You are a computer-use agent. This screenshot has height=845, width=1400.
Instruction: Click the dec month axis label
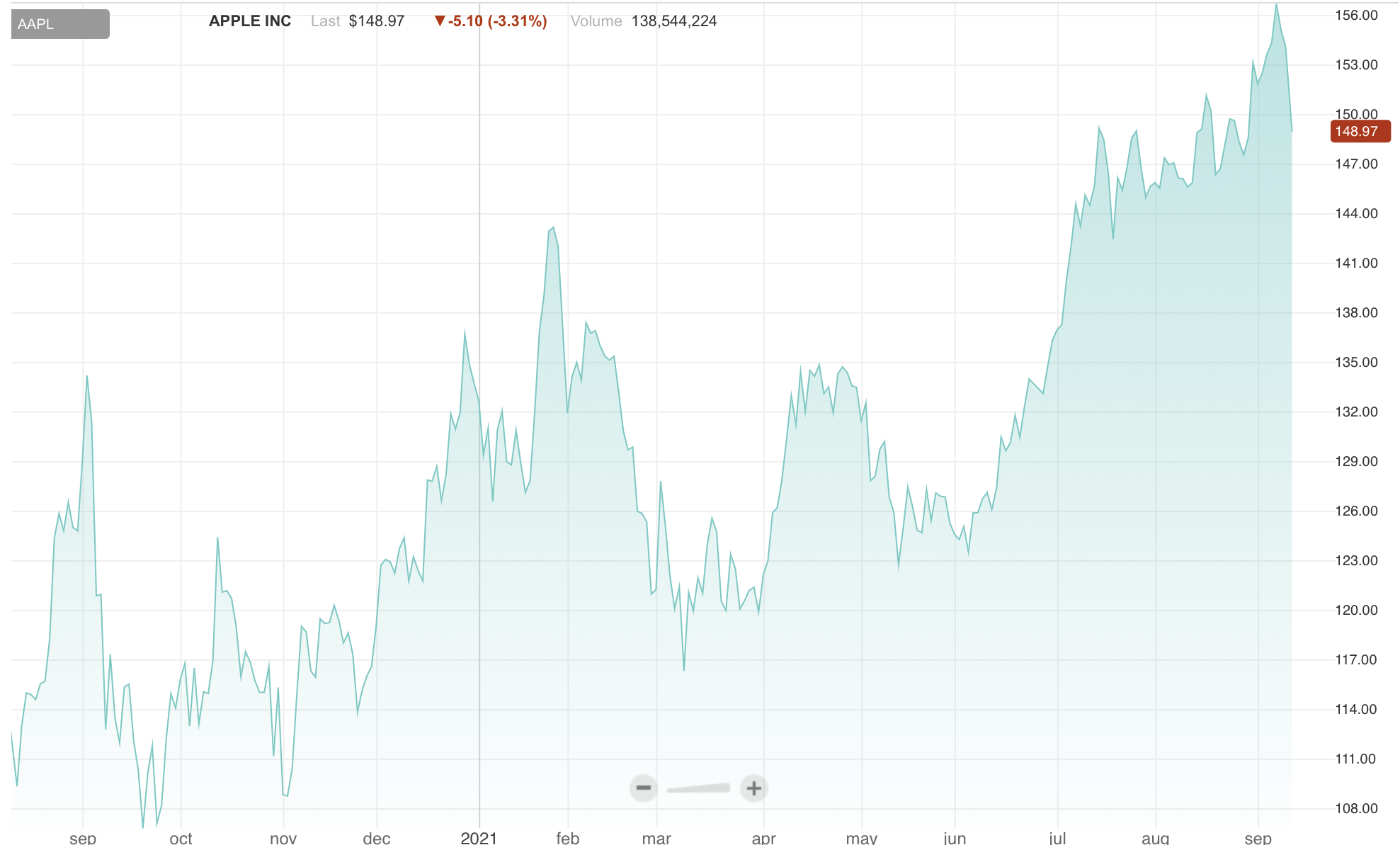(x=376, y=838)
